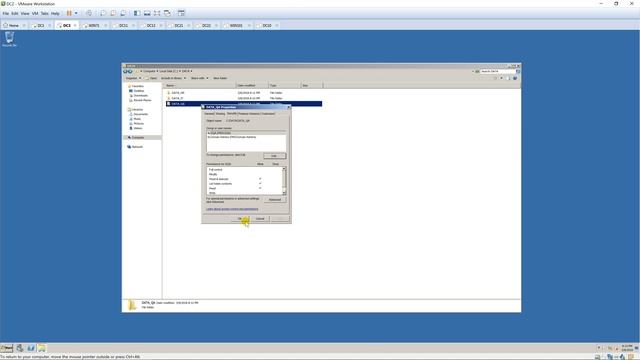Image resolution: width=640 pixels, height=360 pixels.
Task: Open the Organize dropdown in Explorer
Action: click(x=133, y=78)
